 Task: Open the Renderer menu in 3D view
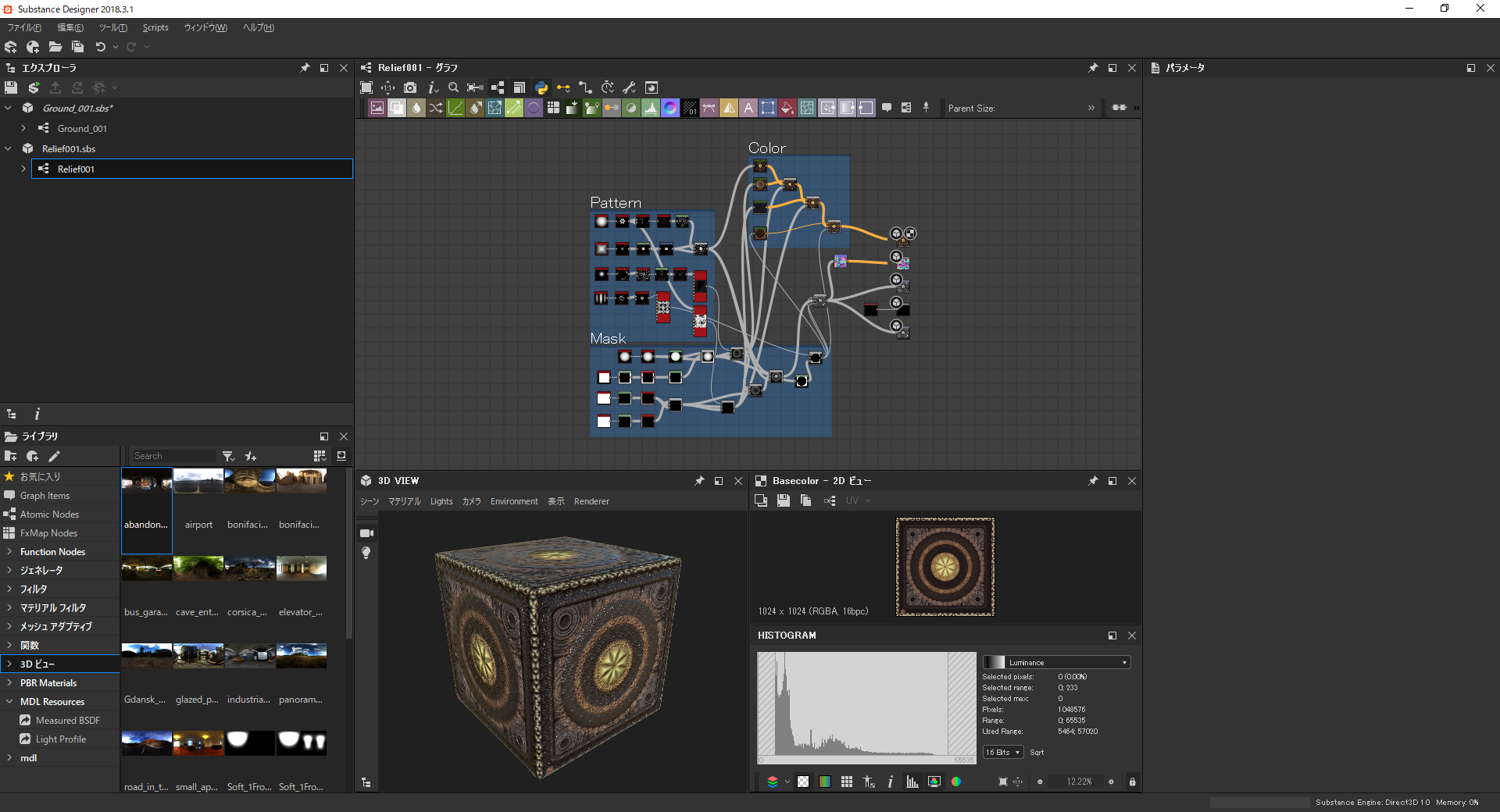point(591,501)
